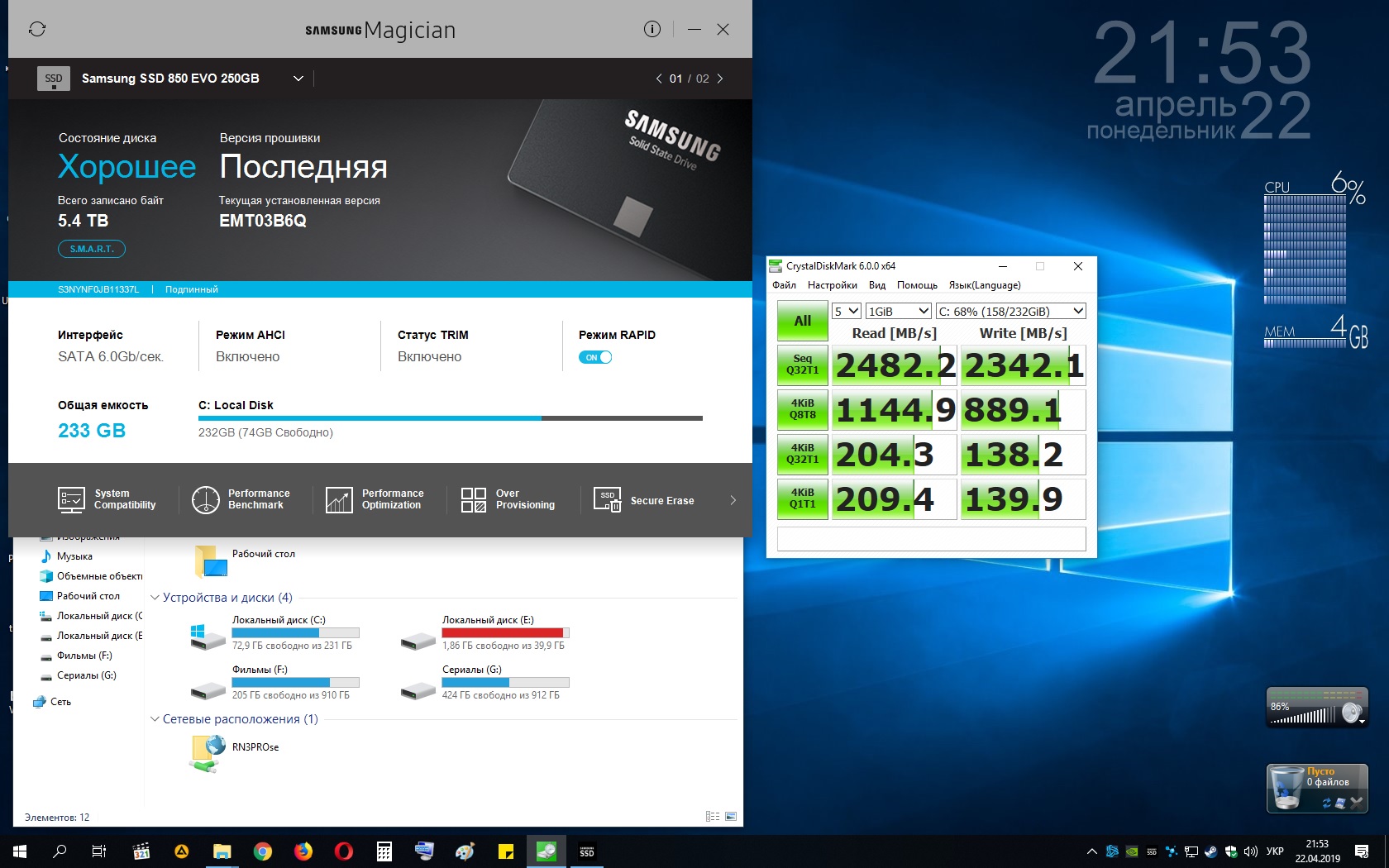Open File Explorer from the taskbar
The width and height of the screenshot is (1389, 868).
[x=222, y=851]
